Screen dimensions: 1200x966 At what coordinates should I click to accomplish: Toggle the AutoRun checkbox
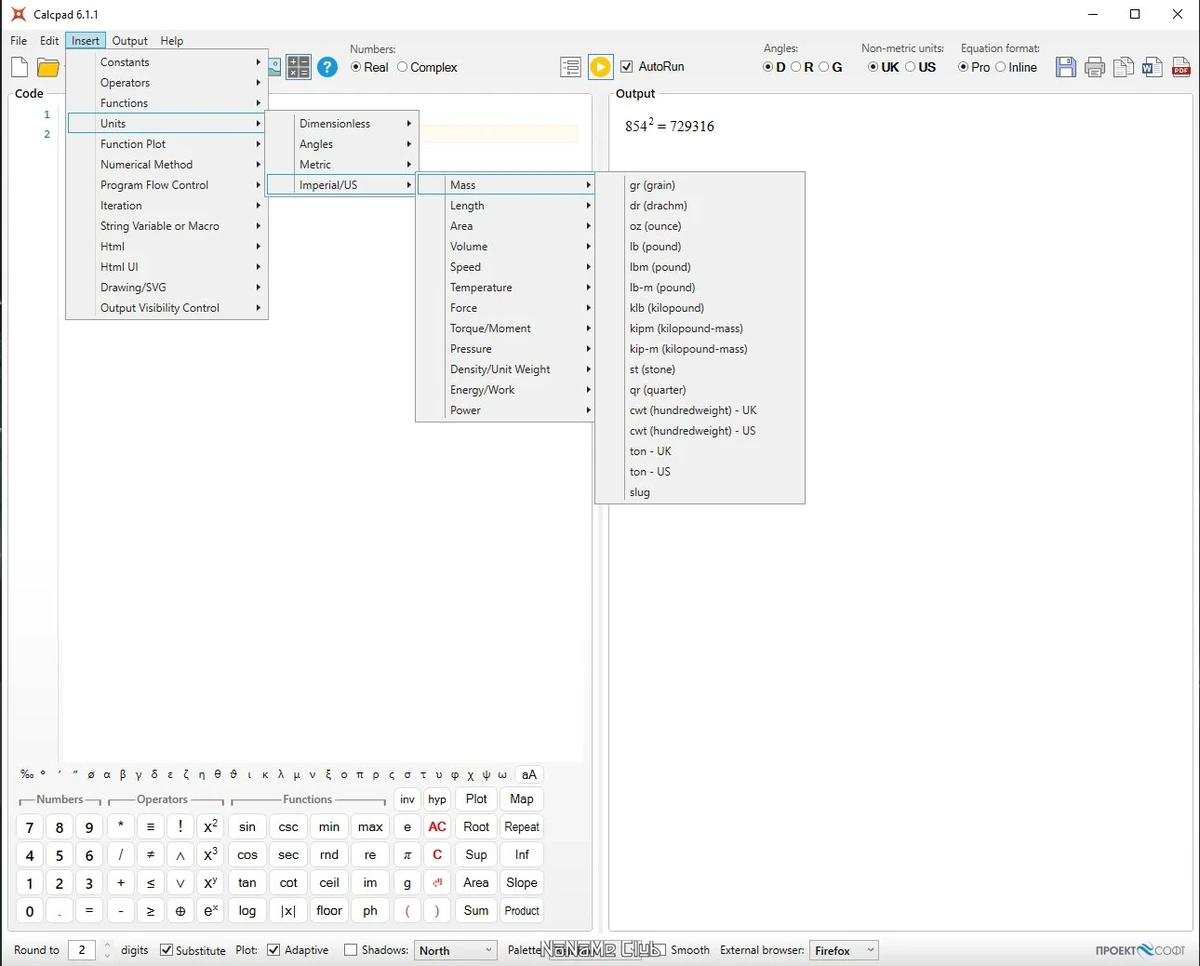coord(652,67)
